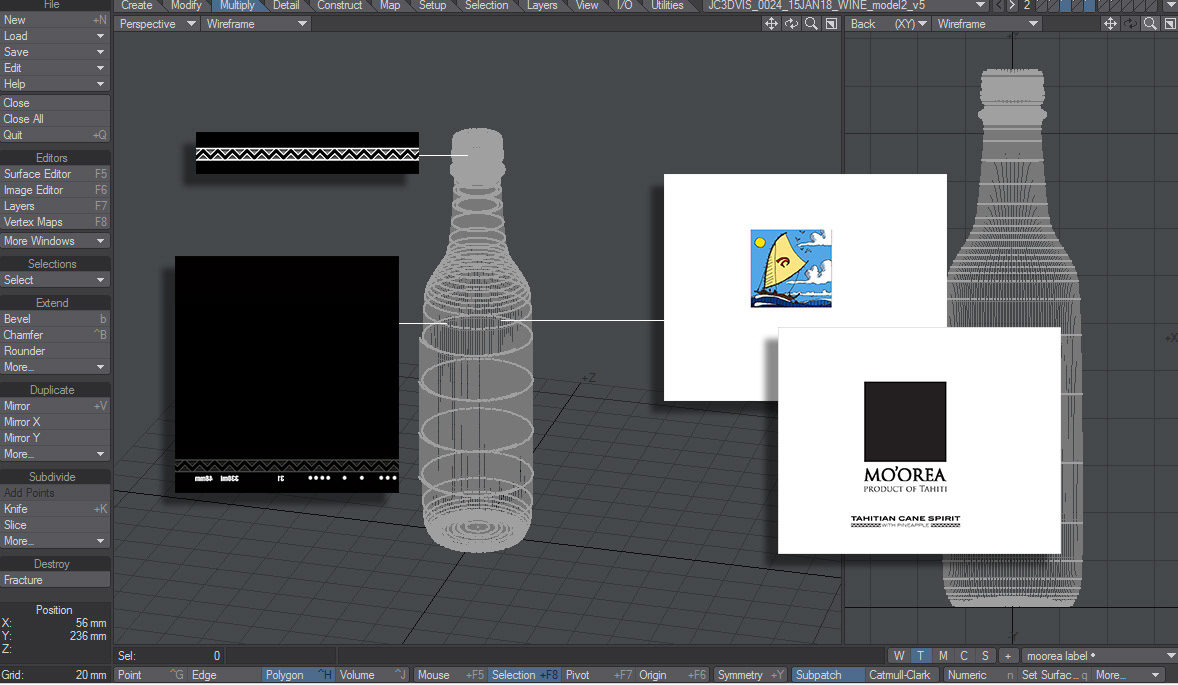Maximize the Perspective viewport with the corner icon
Viewport: 1178px width, 685px height.
832,24
